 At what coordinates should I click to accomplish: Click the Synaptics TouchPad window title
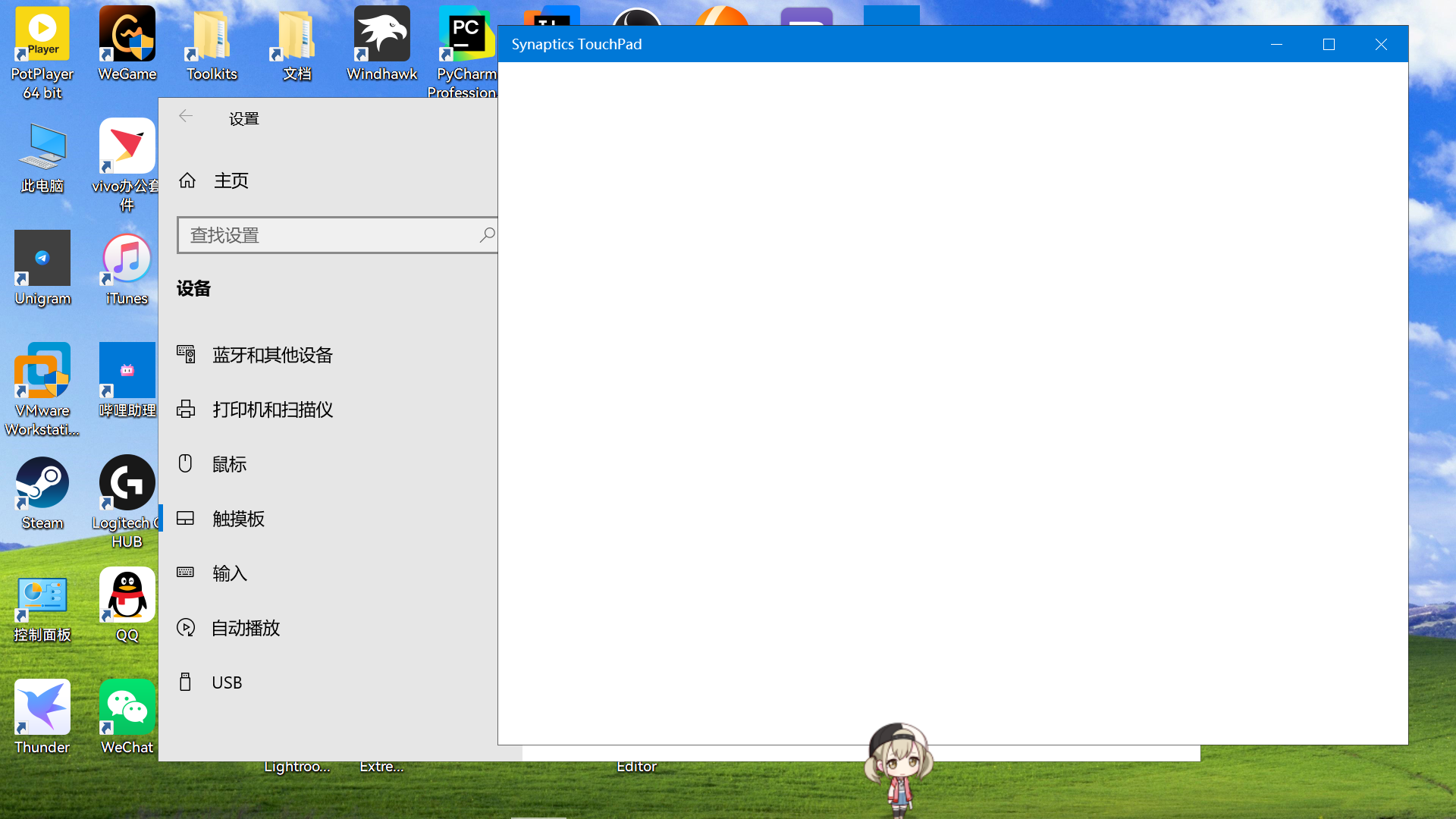click(576, 44)
